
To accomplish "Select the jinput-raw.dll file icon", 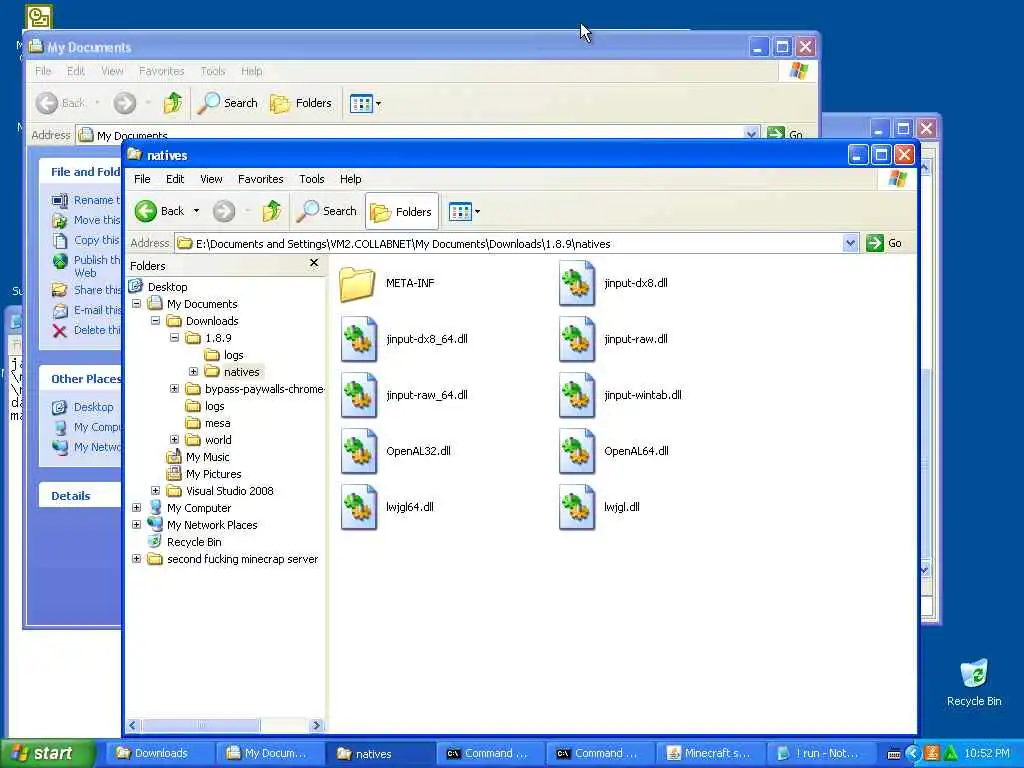I will pos(577,340).
